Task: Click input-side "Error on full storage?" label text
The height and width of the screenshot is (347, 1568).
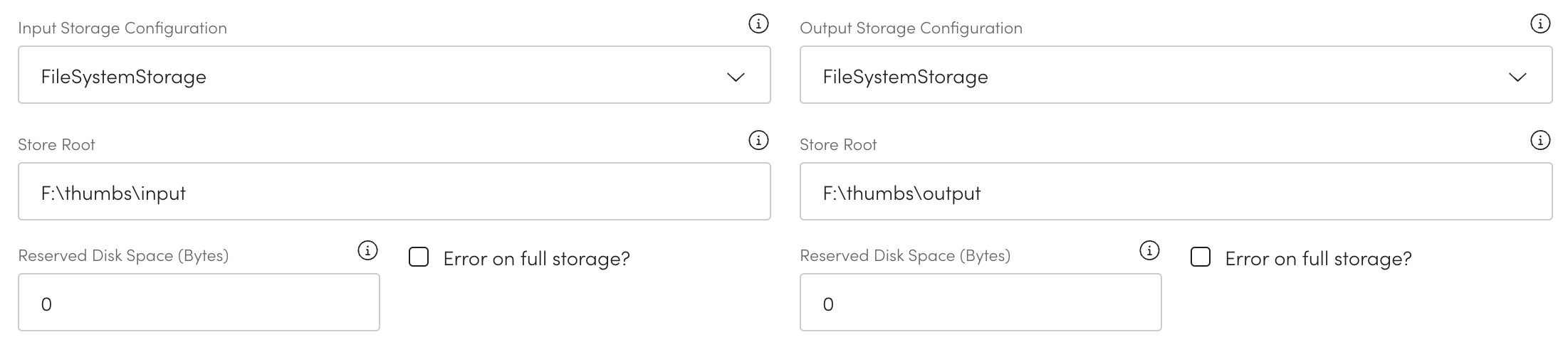Action: pos(536,259)
